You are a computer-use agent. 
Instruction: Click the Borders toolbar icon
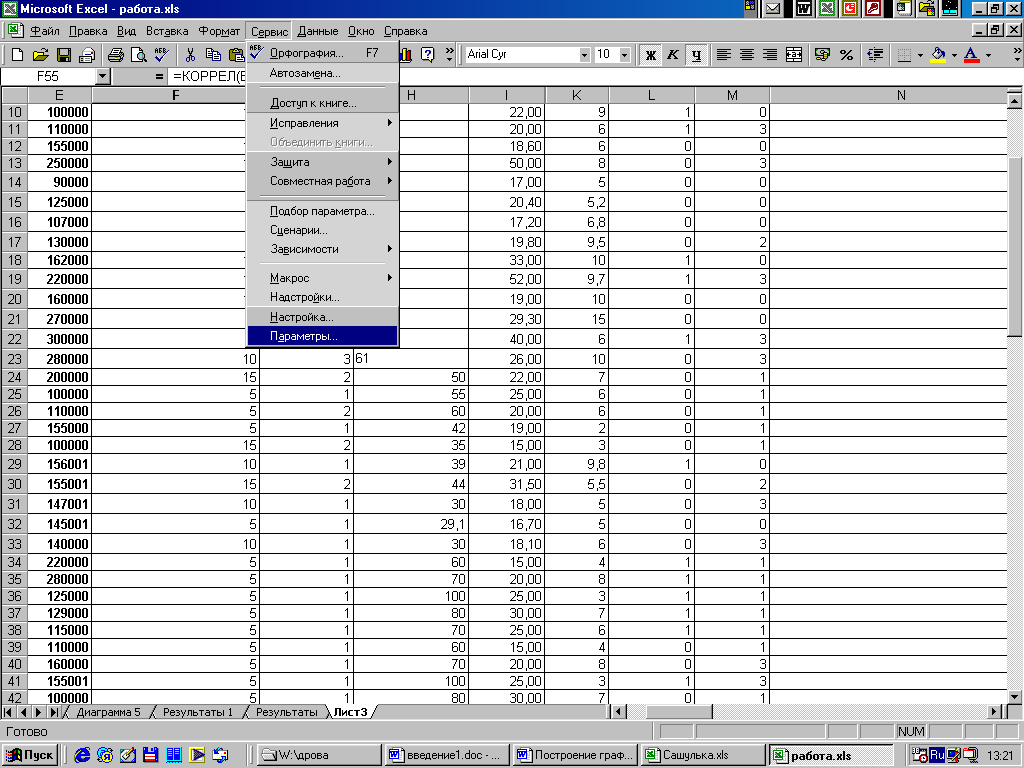(904, 55)
